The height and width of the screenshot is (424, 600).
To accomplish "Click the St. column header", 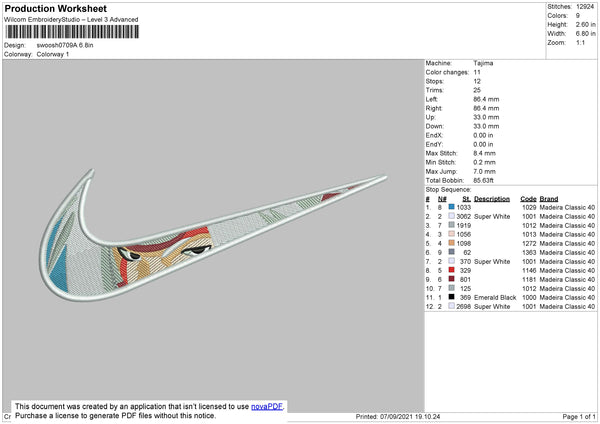I will click(x=466, y=199).
